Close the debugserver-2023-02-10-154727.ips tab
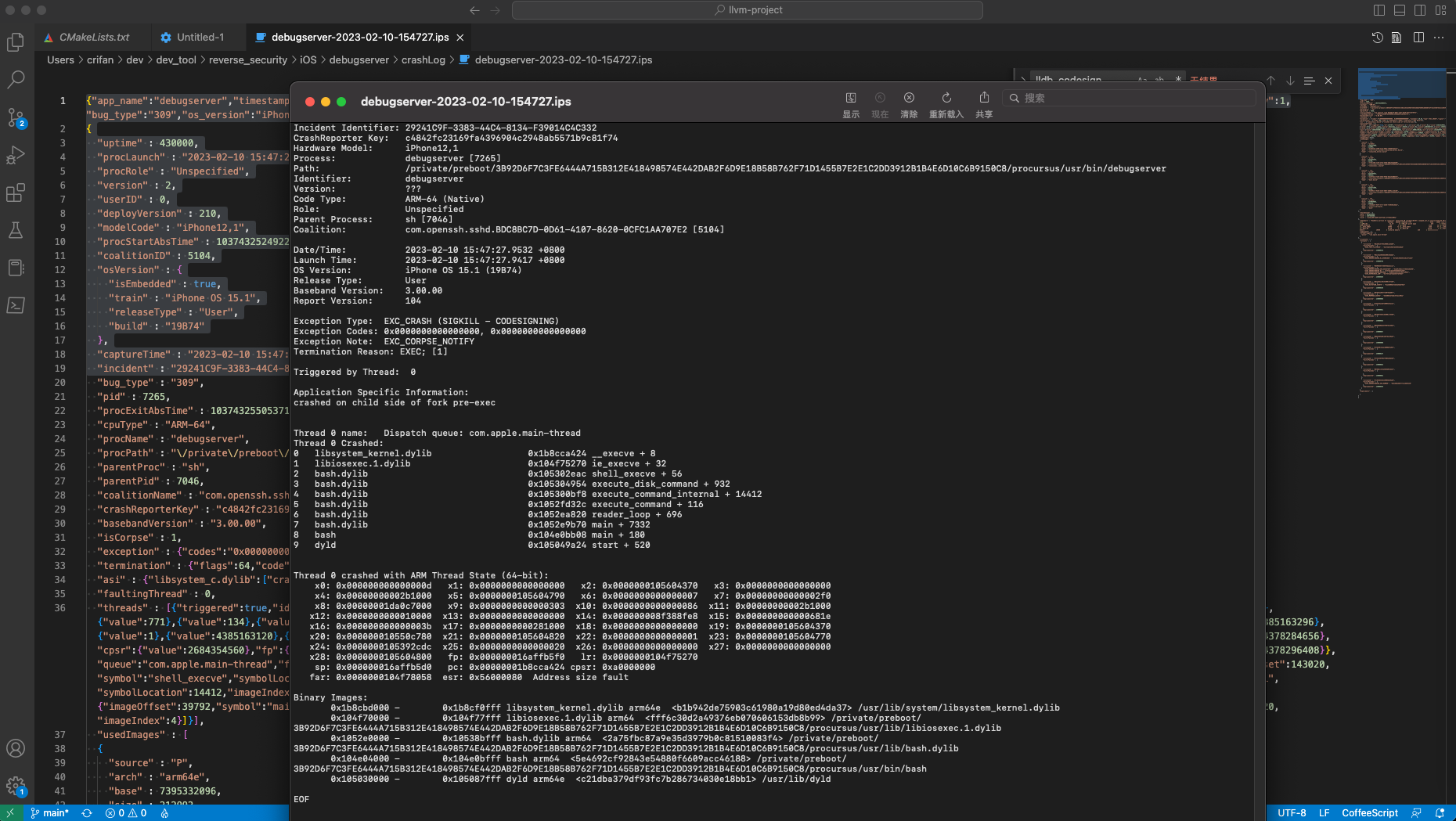Viewport: 1456px width, 821px height. click(x=460, y=38)
